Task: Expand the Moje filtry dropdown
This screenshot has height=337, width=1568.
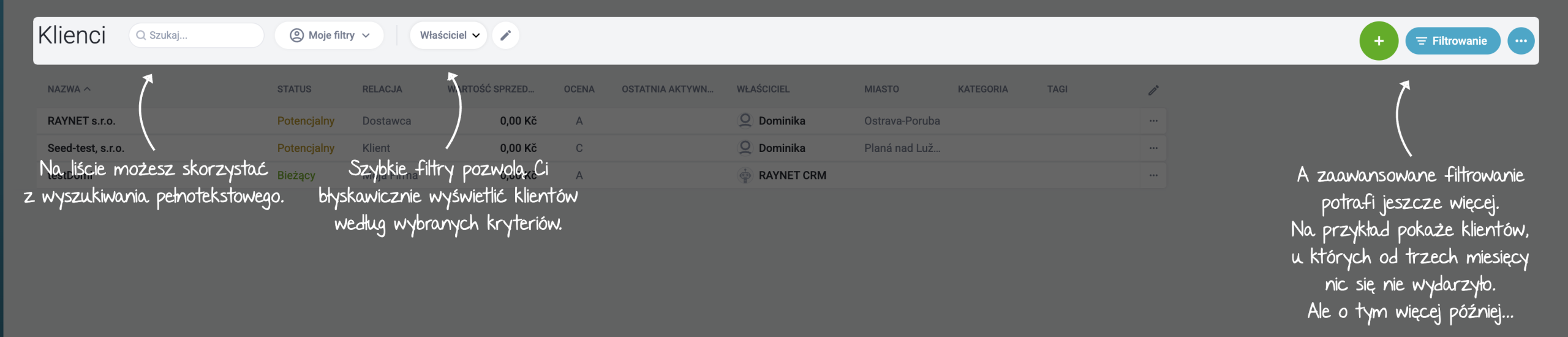Action: (x=330, y=36)
